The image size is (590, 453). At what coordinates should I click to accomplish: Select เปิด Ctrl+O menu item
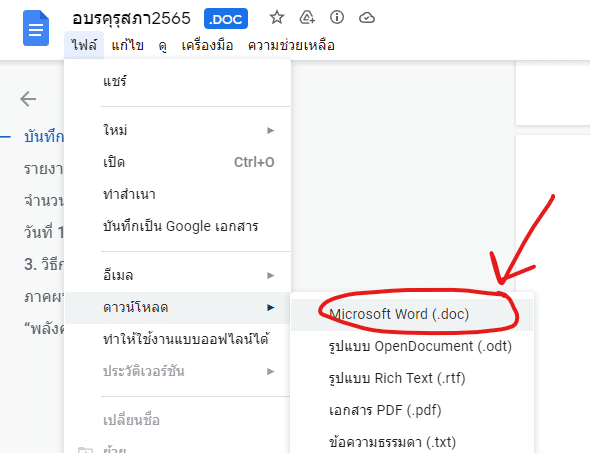click(177, 162)
